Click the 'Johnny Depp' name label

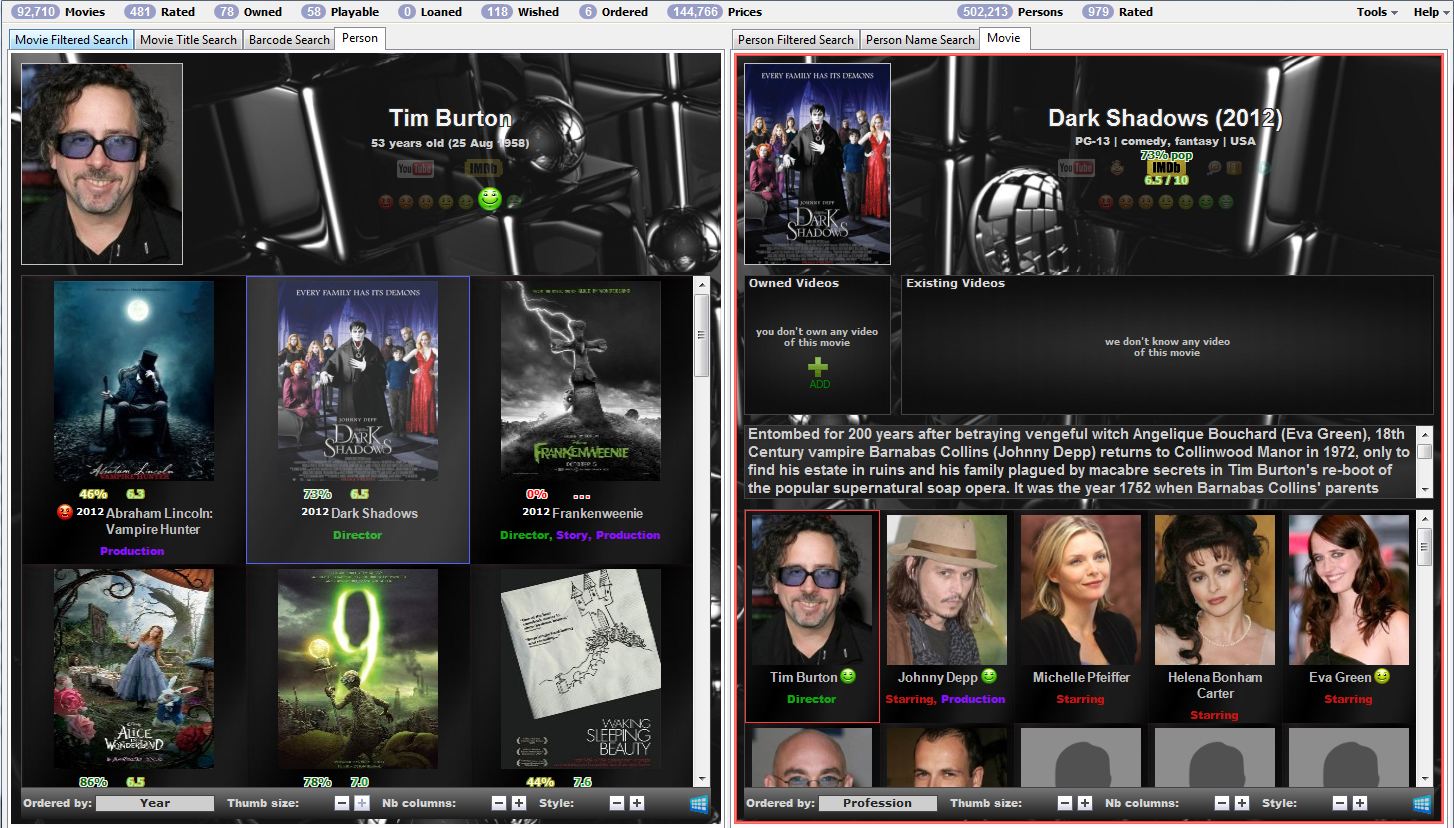point(938,677)
